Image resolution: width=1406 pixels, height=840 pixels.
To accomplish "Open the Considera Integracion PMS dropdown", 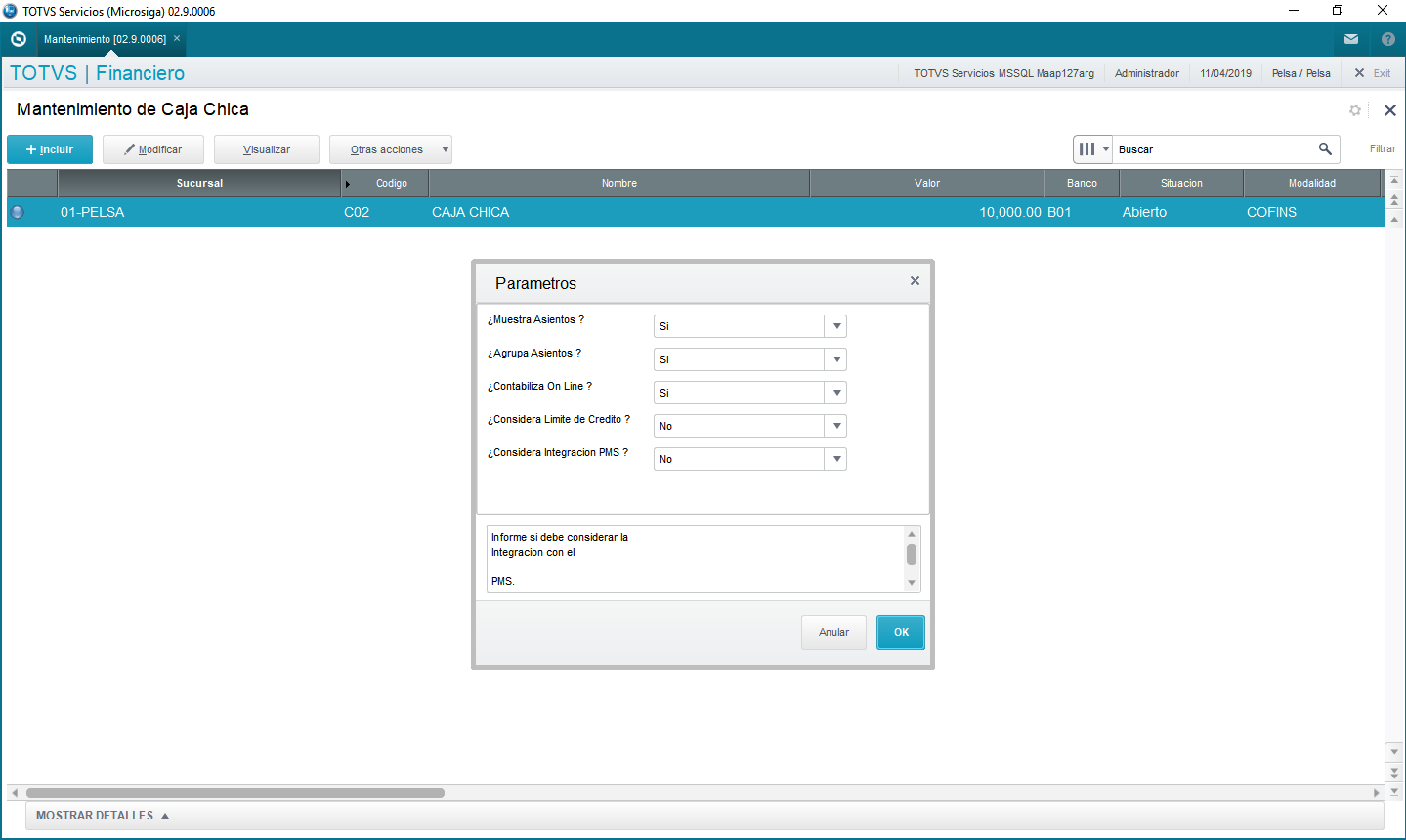I will pos(835,459).
